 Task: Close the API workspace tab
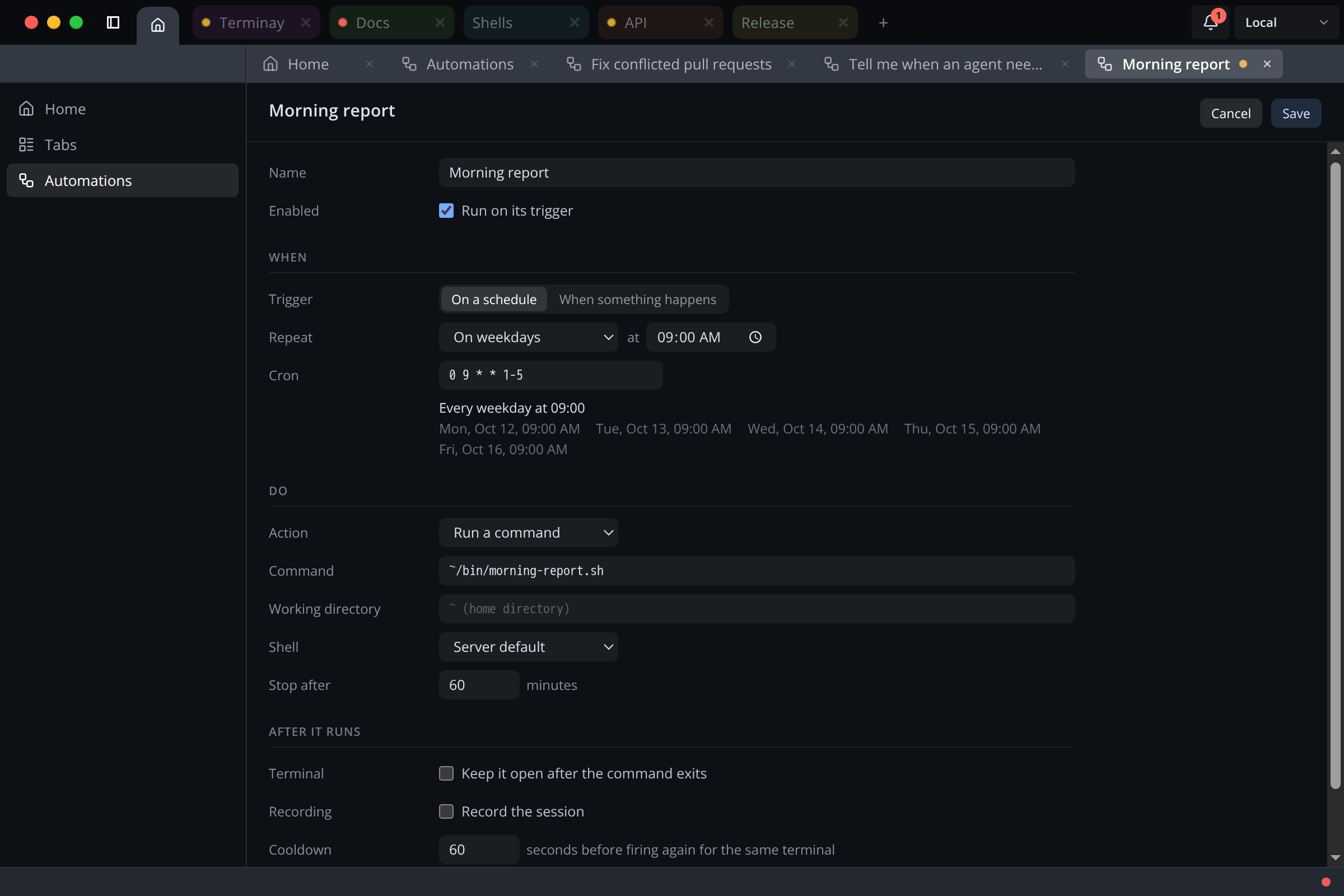click(708, 22)
